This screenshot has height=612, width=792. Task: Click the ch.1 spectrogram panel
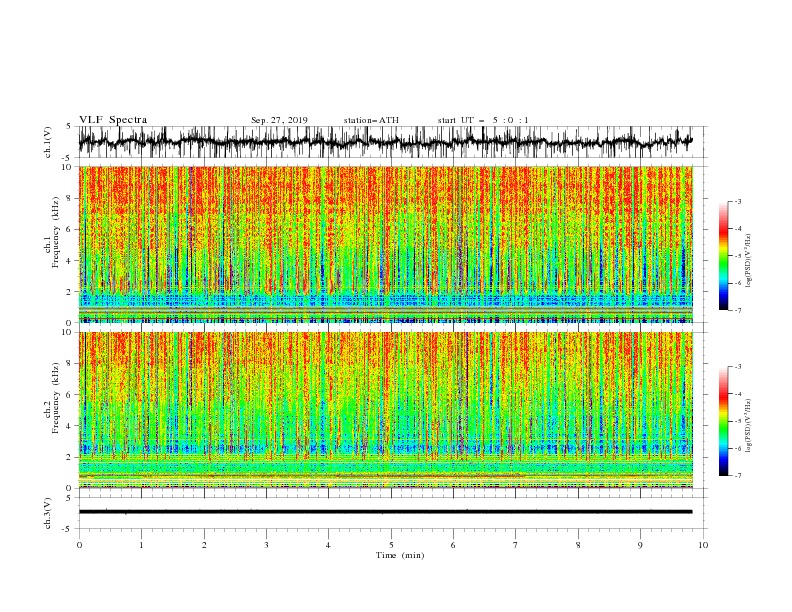pos(386,244)
